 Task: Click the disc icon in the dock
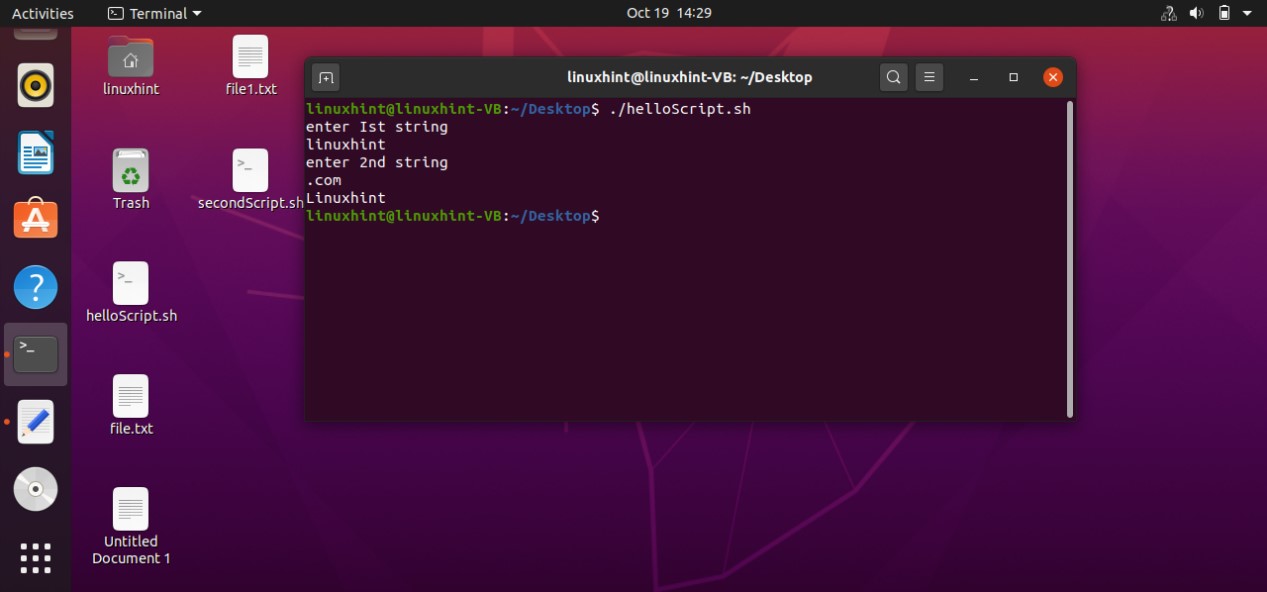36,489
